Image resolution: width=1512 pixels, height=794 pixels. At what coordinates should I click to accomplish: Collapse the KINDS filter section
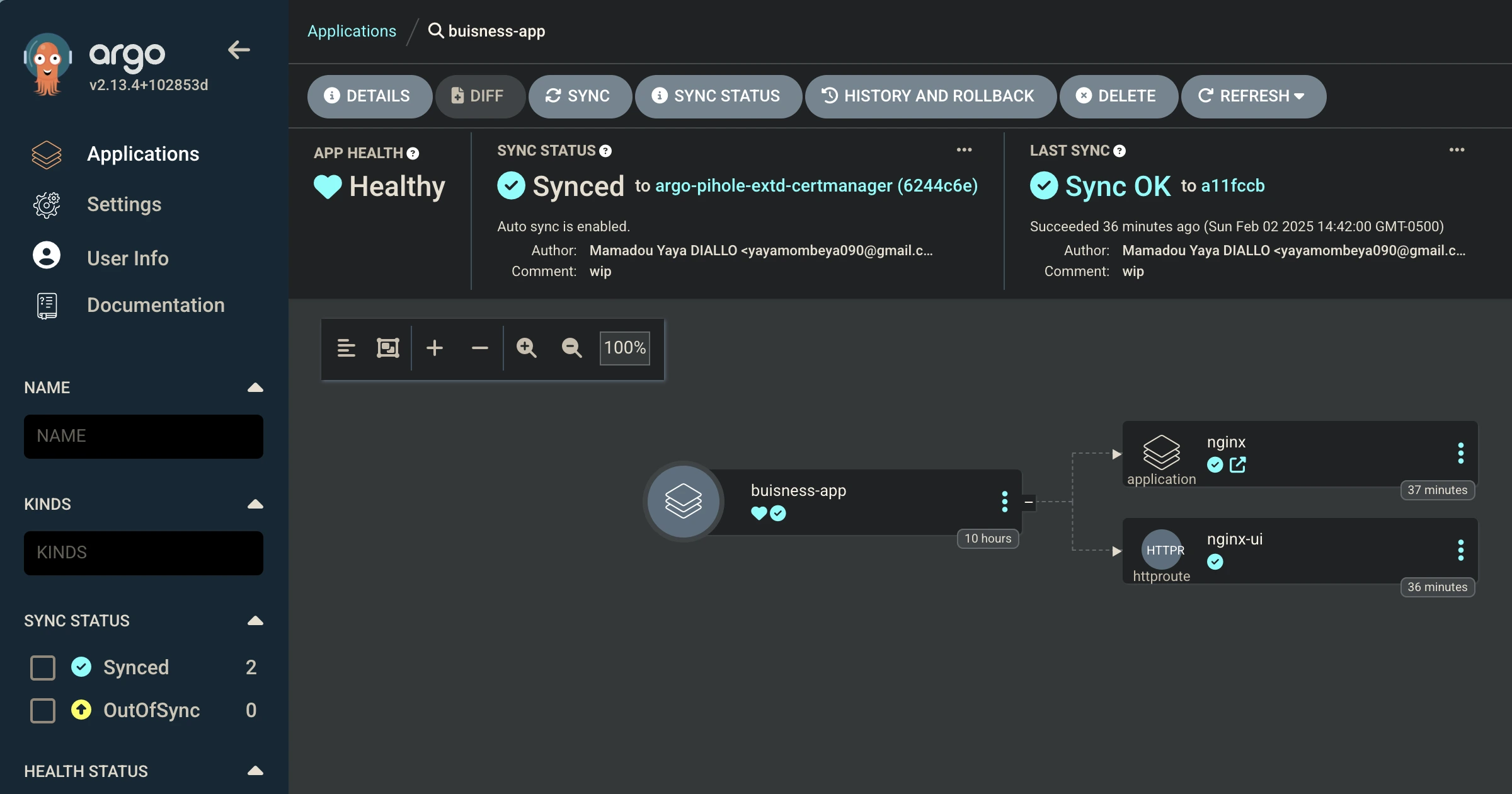[255, 504]
